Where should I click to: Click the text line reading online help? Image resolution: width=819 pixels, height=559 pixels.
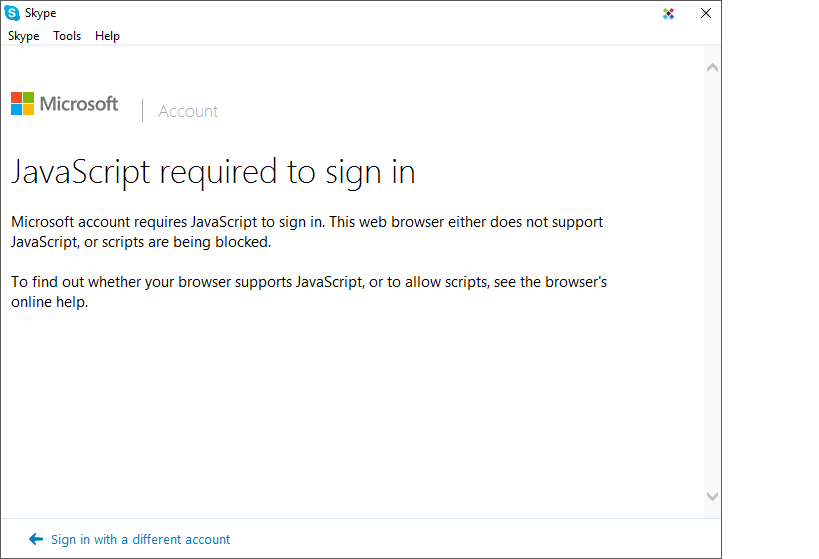point(50,302)
